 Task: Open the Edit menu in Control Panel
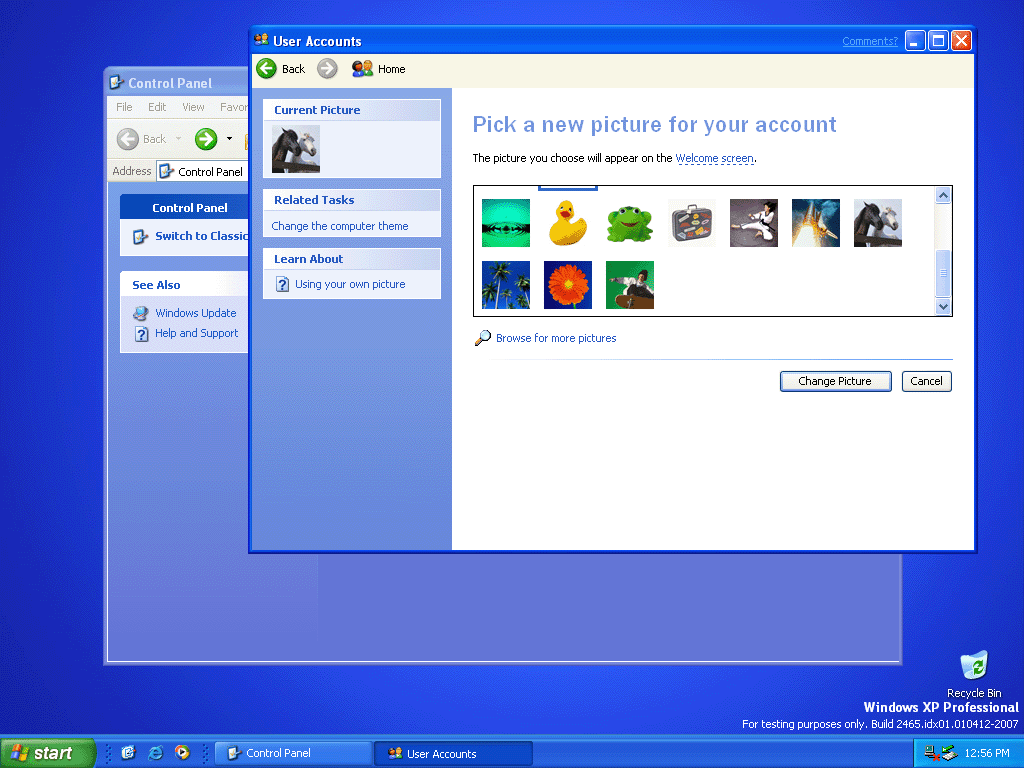point(157,107)
